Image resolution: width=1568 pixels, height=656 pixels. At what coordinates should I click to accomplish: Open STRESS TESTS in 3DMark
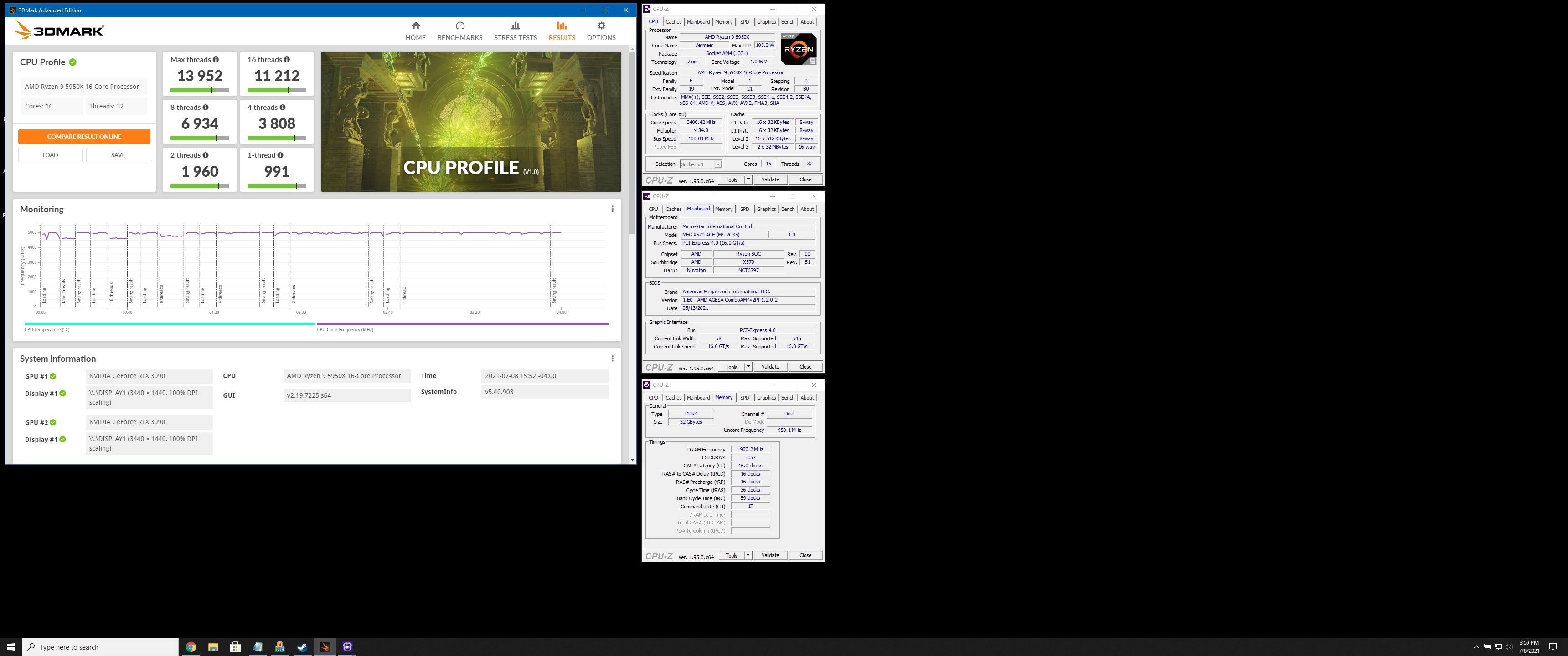pyautogui.click(x=515, y=31)
